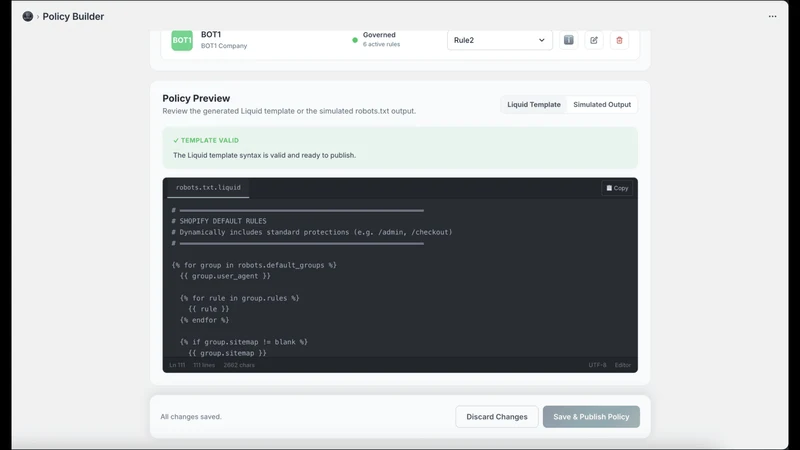This screenshot has width=800, height=450.
Task: Click the 'if group.sitemap != blank' code line
Action: pyautogui.click(x=244, y=342)
